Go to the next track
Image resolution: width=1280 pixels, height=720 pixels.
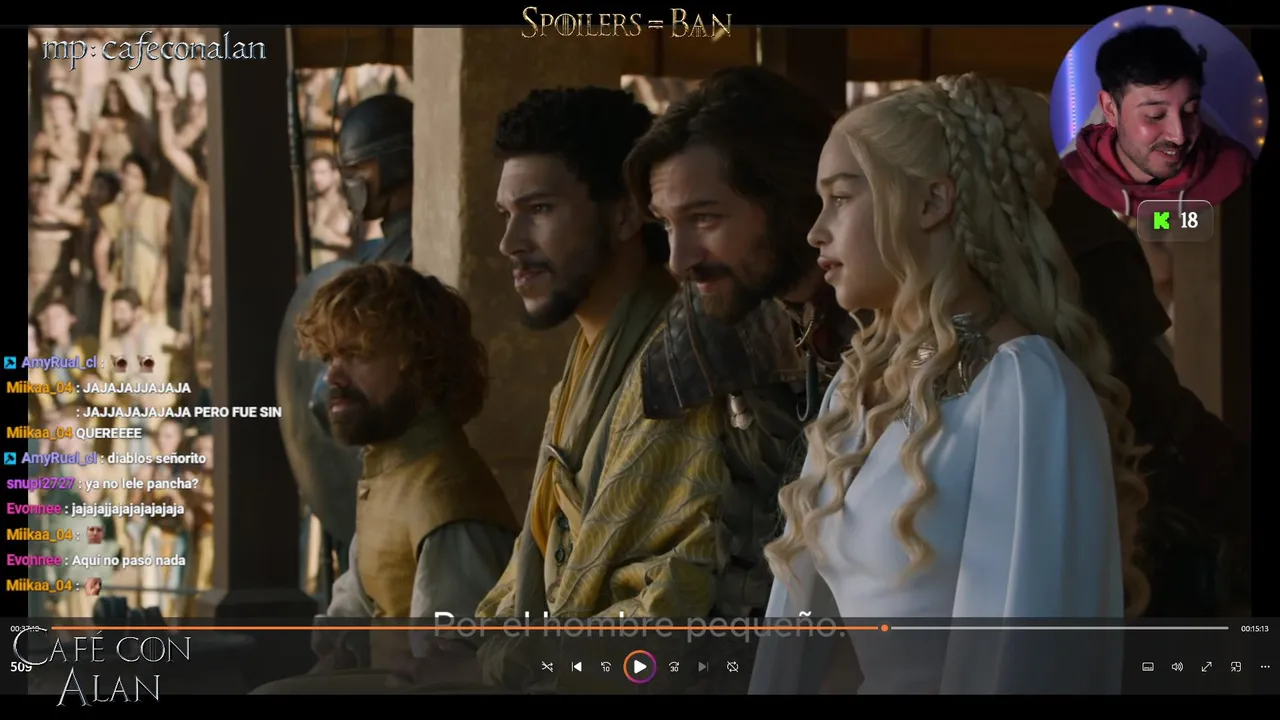(x=703, y=667)
